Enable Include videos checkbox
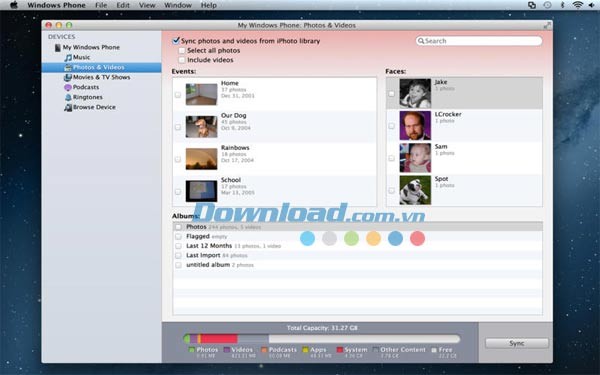This screenshot has width=600, height=375. click(182, 60)
